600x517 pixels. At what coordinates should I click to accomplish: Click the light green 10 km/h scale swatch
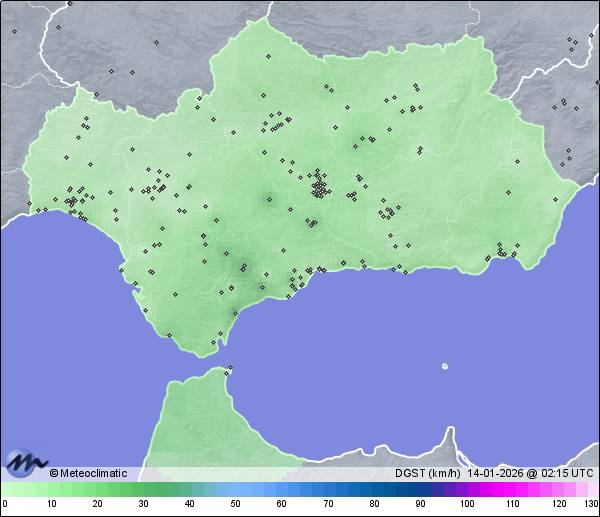click(x=50, y=490)
